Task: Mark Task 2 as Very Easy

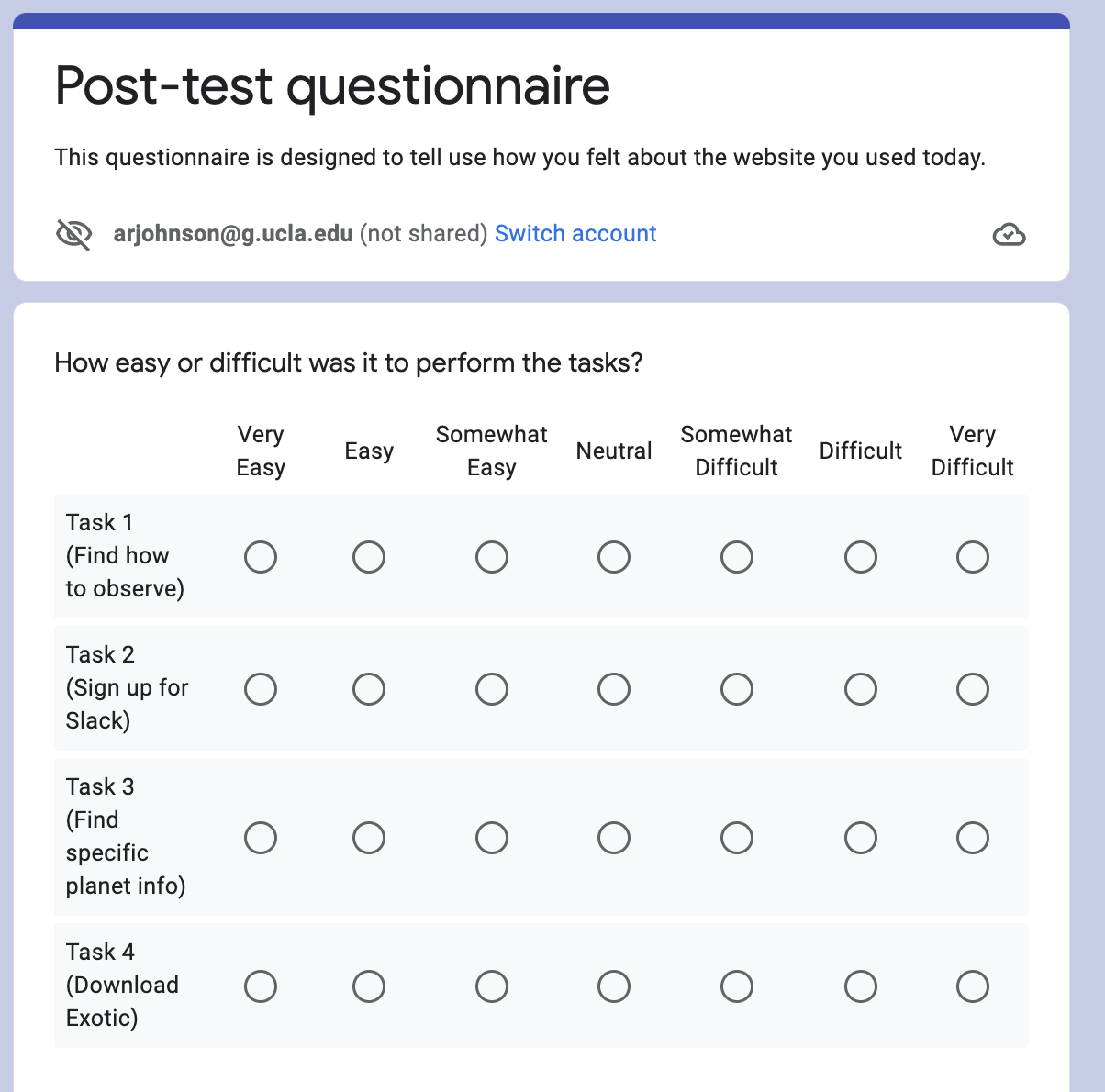Action: pyautogui.click(x=261, y=689)
